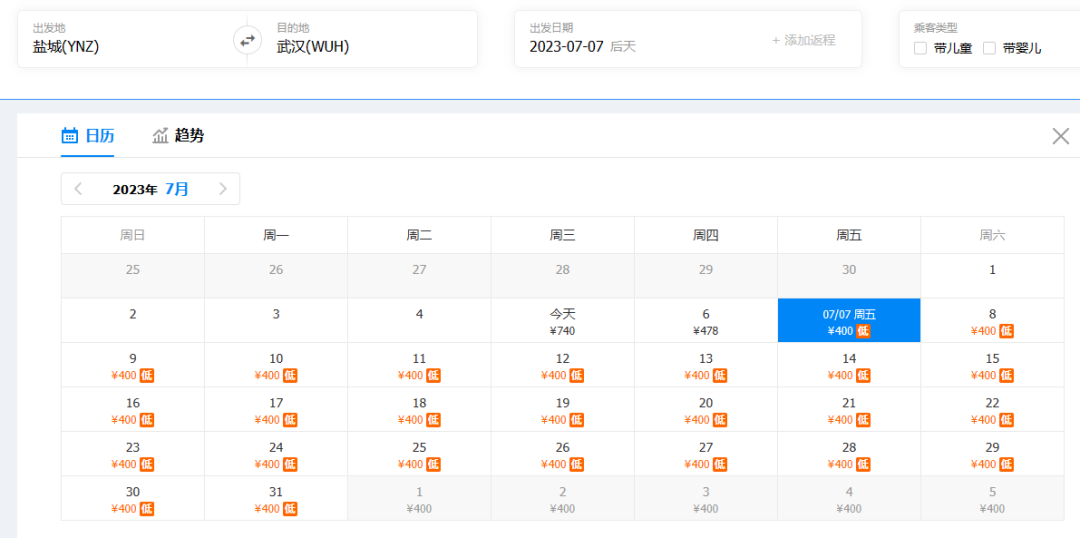Swap departure and destination cities icon

click(247, 40)
